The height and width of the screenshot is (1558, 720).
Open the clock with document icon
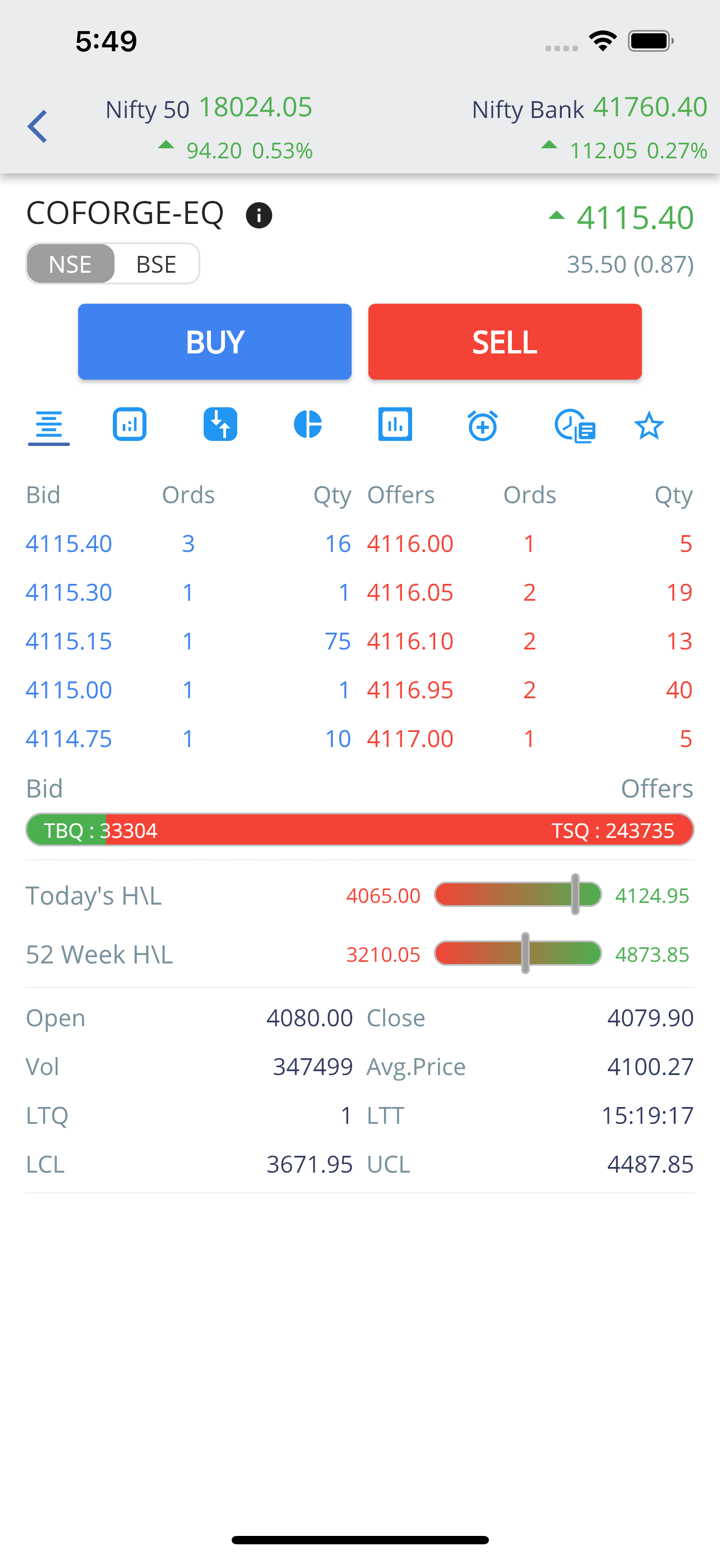pyautogui.click(x=575, y=426)
